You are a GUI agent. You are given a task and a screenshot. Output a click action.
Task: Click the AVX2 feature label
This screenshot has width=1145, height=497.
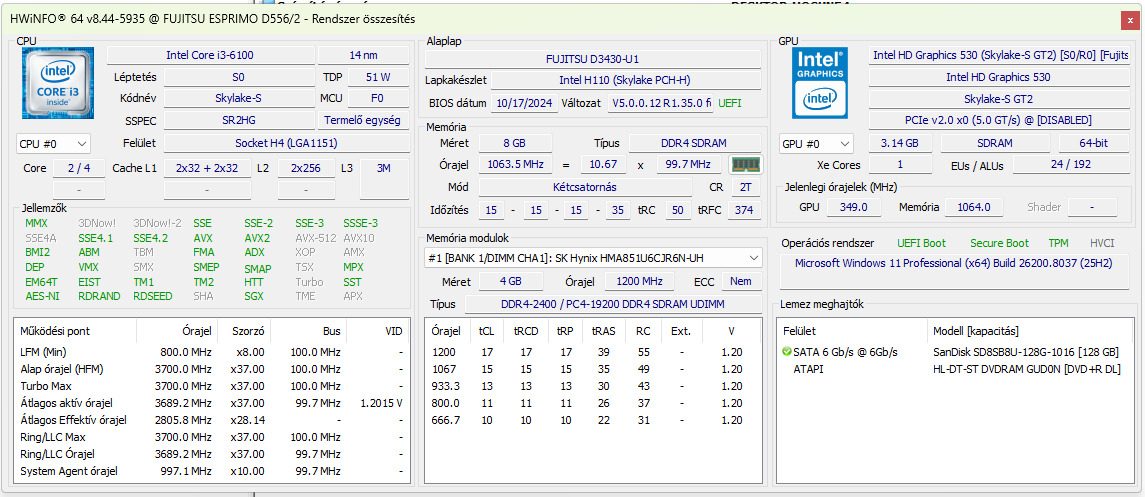point(256,238)
